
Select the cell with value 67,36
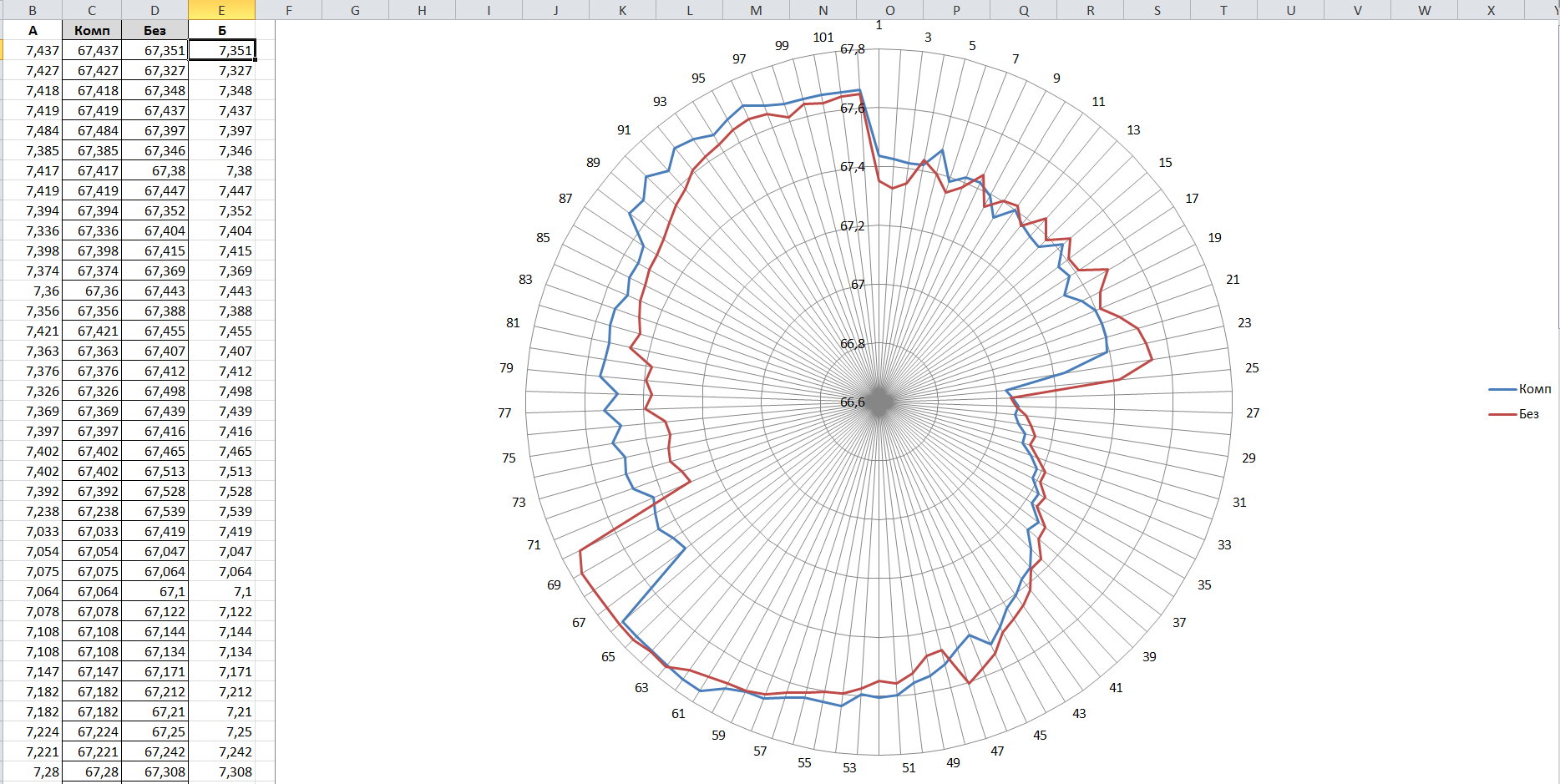[92, 291]
